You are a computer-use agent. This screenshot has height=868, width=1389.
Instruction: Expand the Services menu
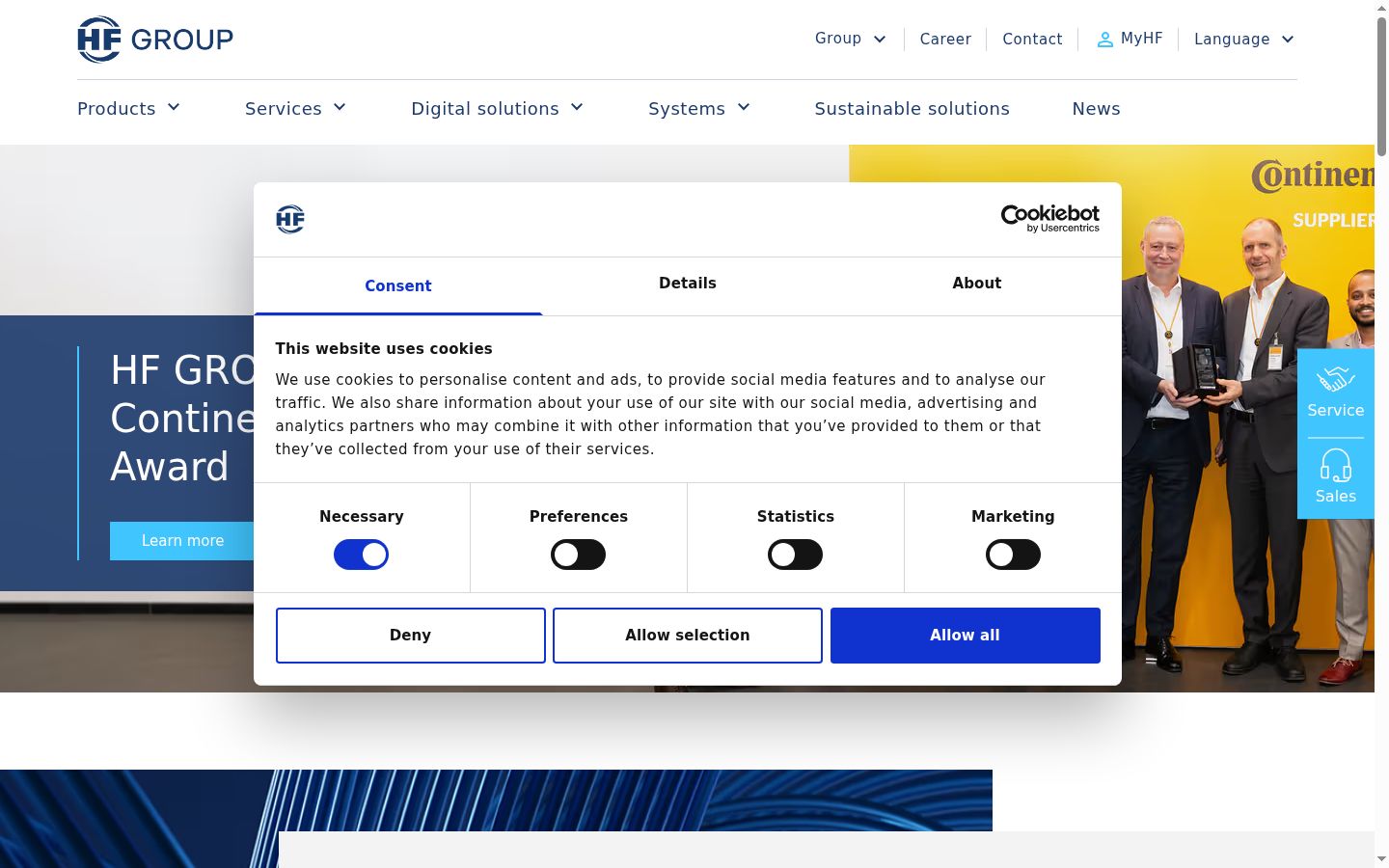tap(296, 108)
